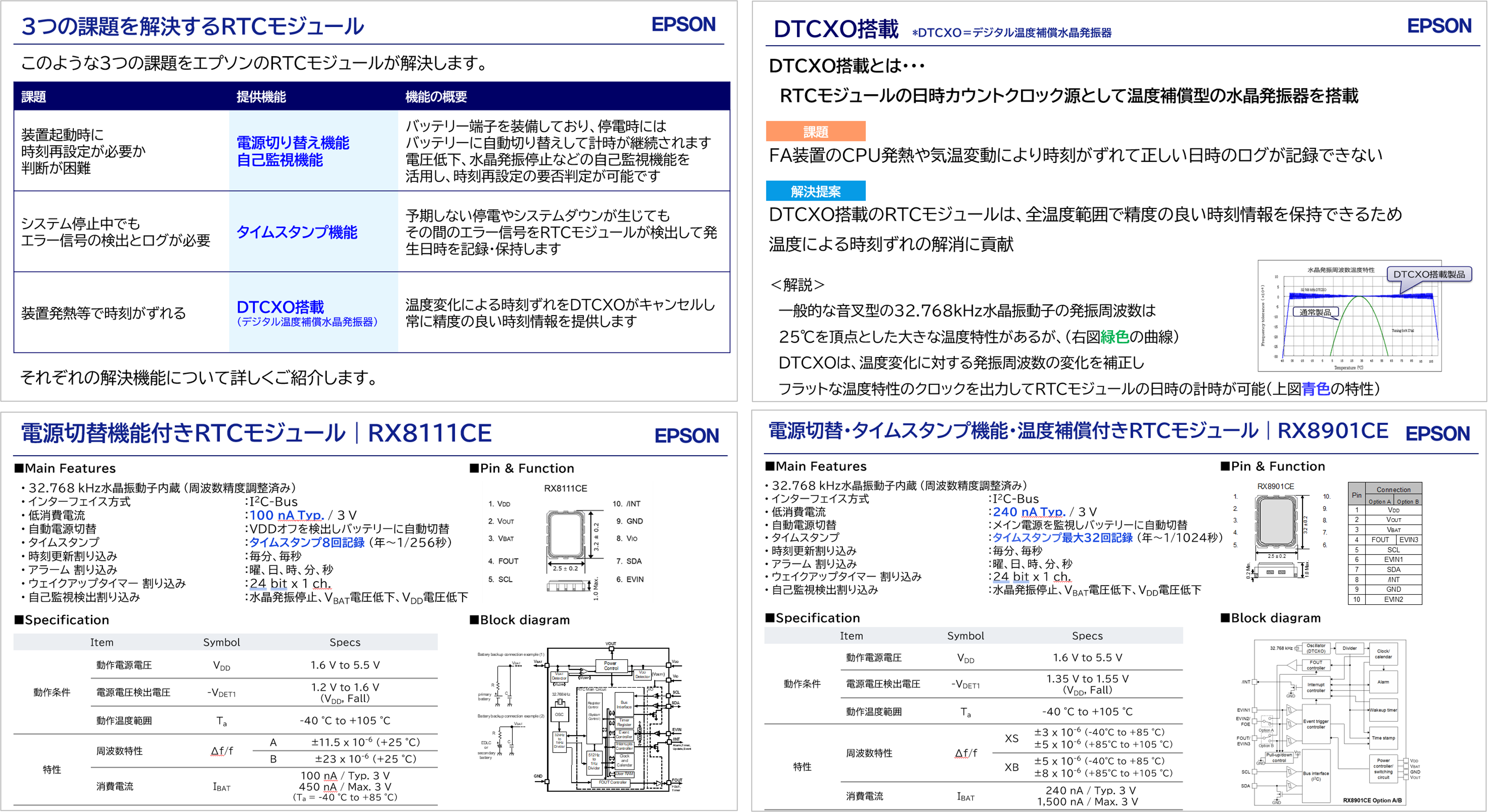The image size is (1489, 812).
Task: Select the 自己監視機能 blue text
Action: (279, 160)
